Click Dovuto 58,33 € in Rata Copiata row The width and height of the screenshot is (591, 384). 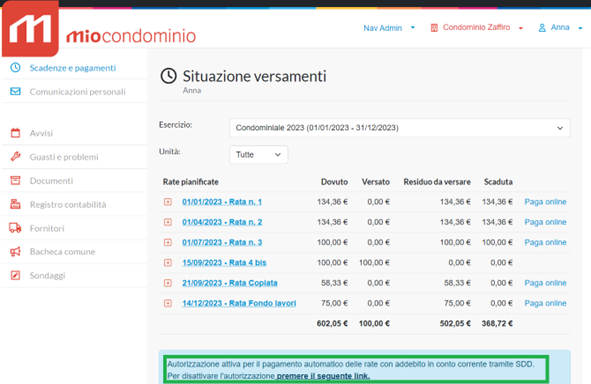tap(335, 283)
